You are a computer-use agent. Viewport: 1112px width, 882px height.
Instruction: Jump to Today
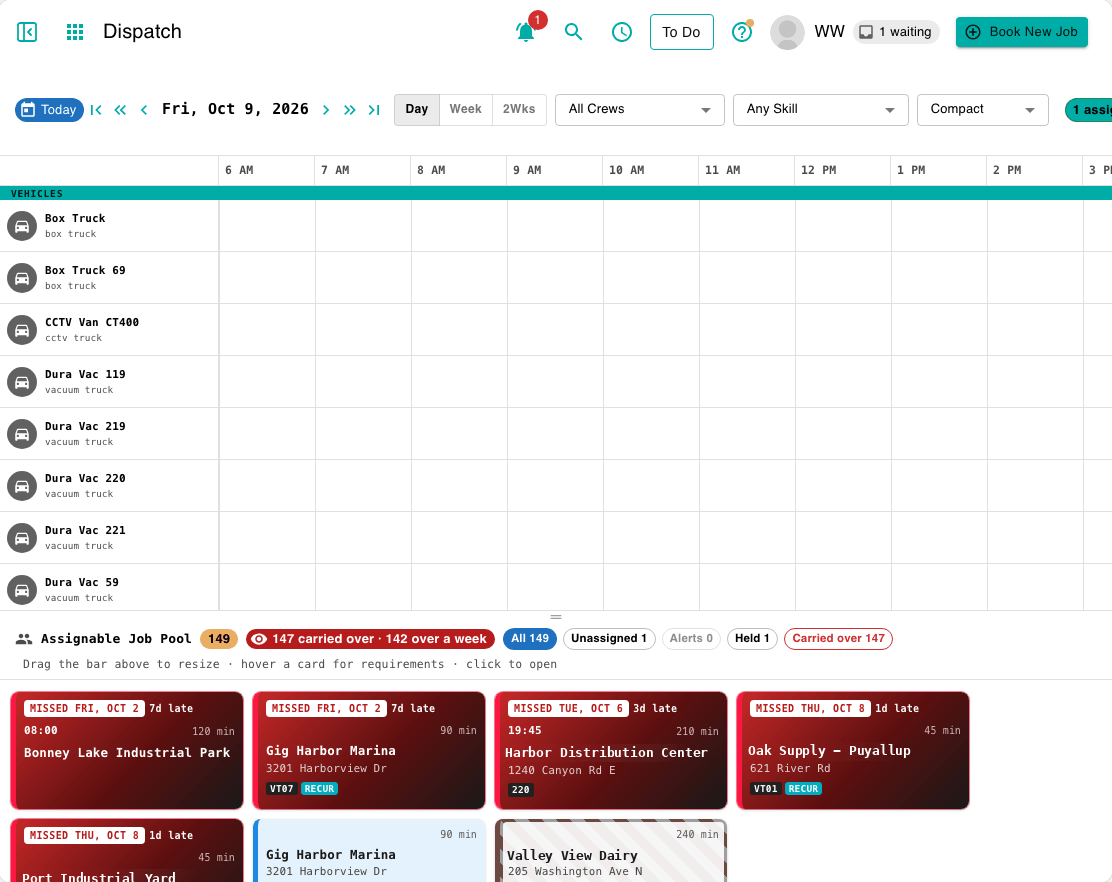click(49, 110)
